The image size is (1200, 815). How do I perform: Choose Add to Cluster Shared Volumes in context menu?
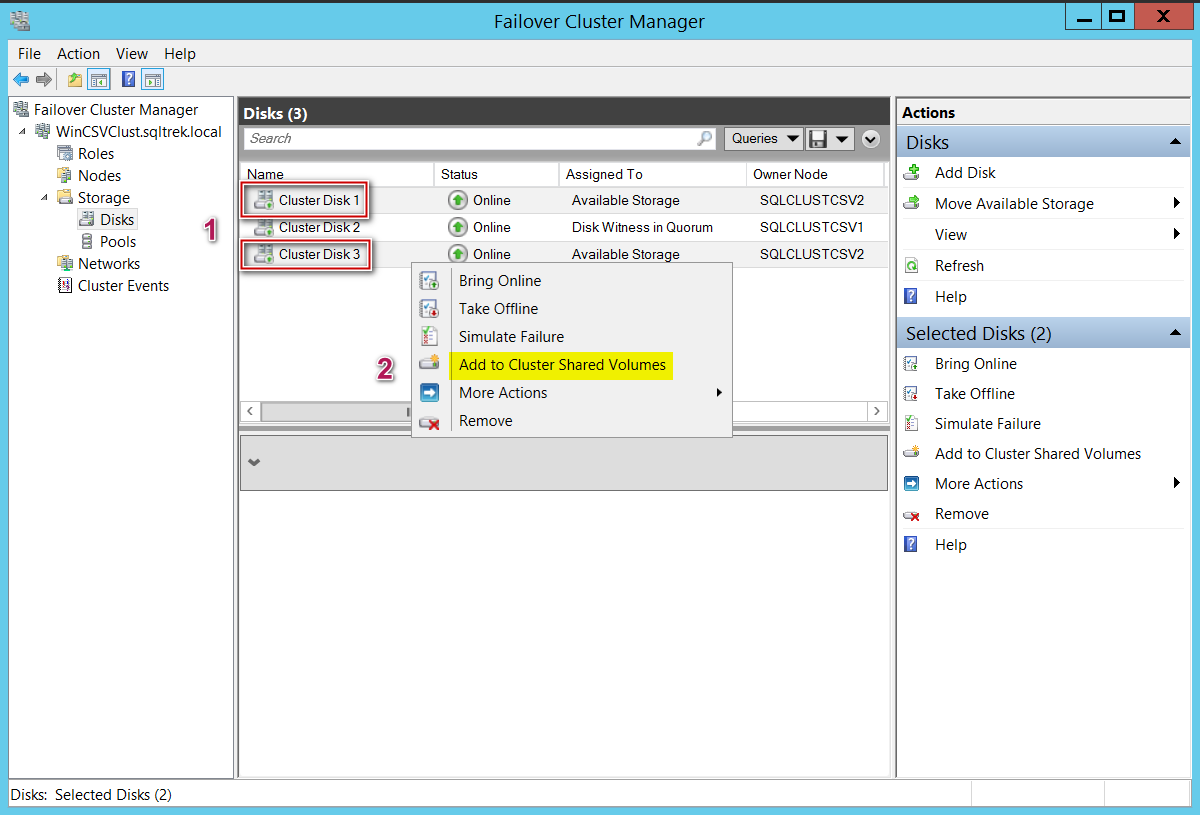(x=562, y=365)
